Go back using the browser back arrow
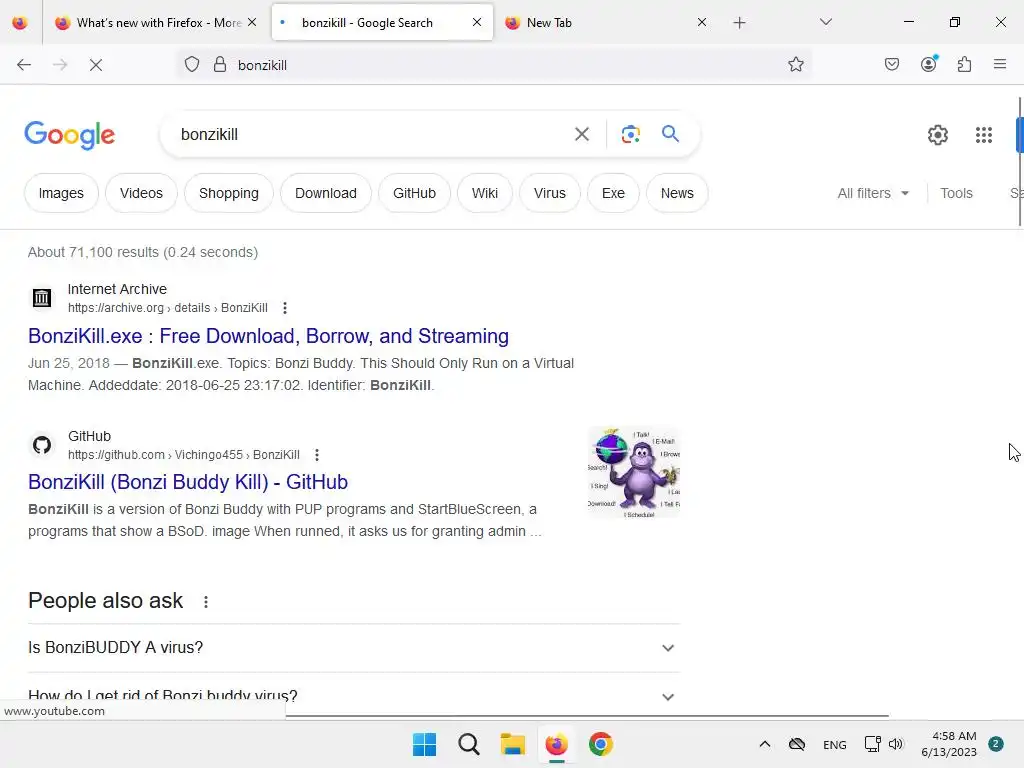 click(24, 65)
